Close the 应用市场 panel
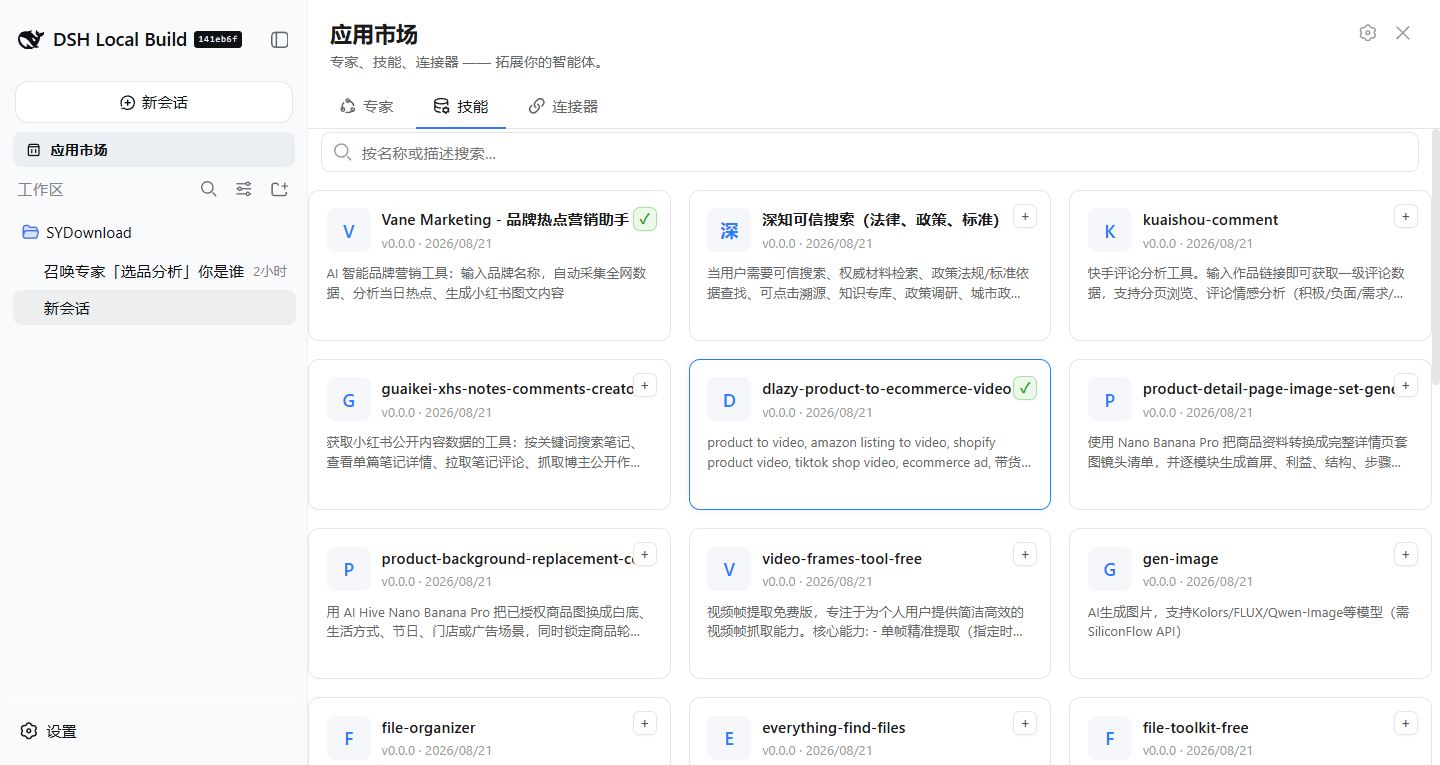Image resolution: width=1440 pixels, height=765 pixels. 1403,33
